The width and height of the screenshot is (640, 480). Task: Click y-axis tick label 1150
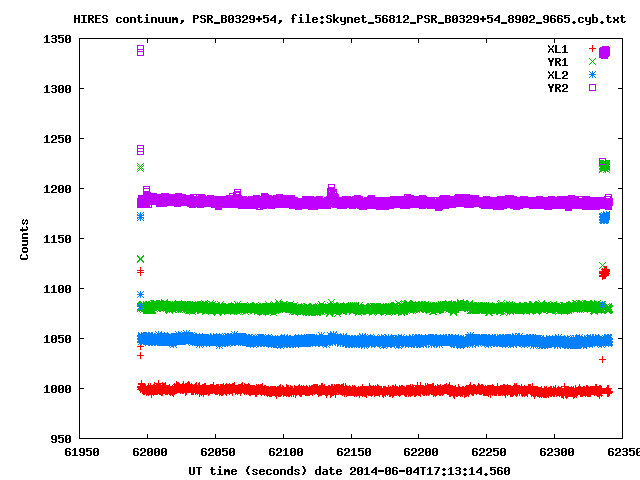click(x=57, y=239)
